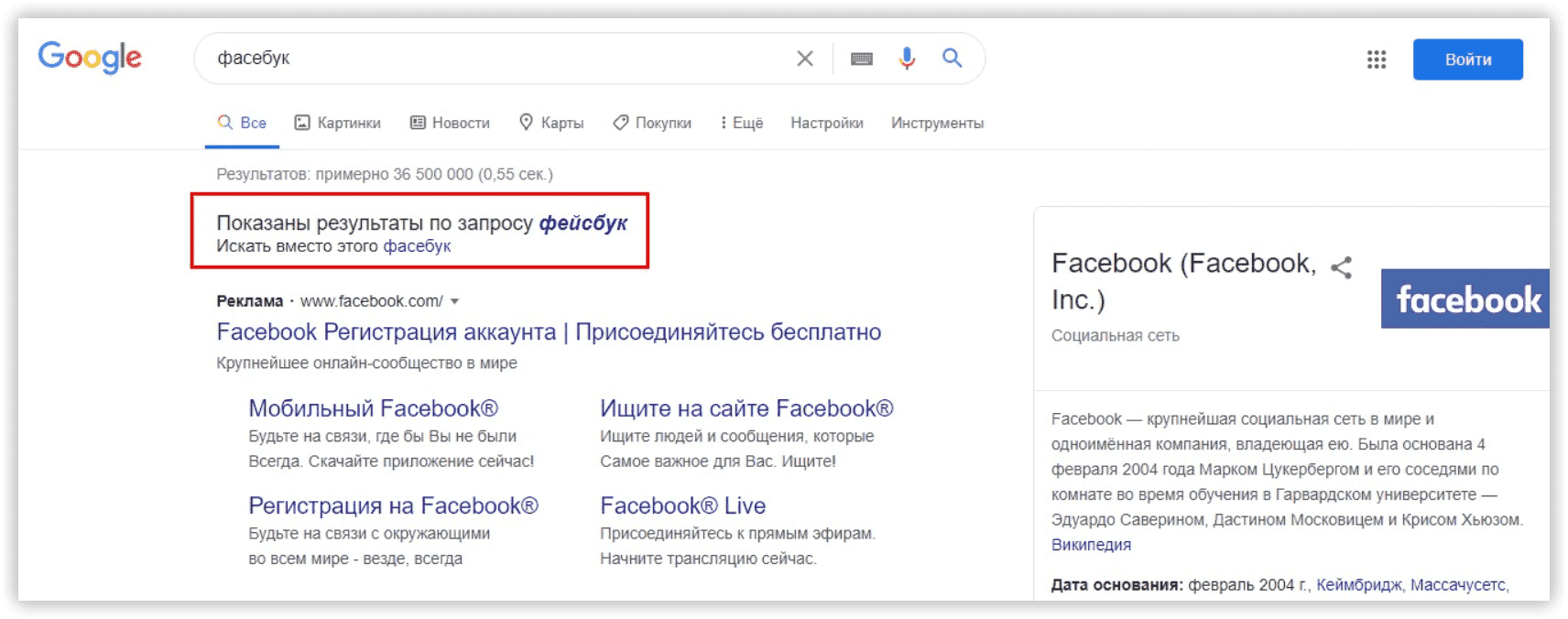This screenshot has width=1568, height=619.
Task: Click the Крупнейшее онлайн-сообщество в мире text
Action: tap(366, 364)
